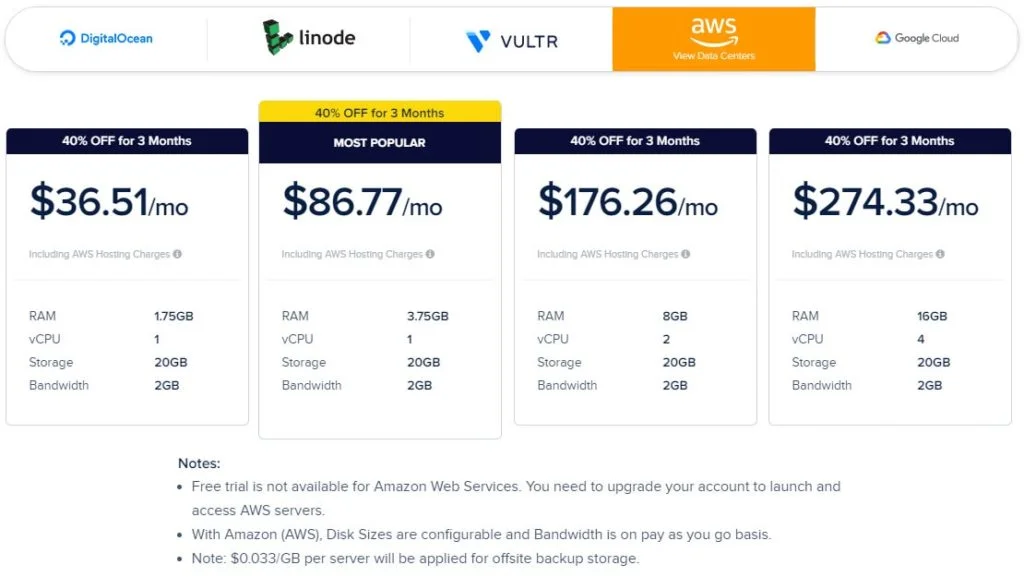Click info icon on $86.77 plan
The width and height of the screenshot is (1024, 577).
tap(430, 254)
